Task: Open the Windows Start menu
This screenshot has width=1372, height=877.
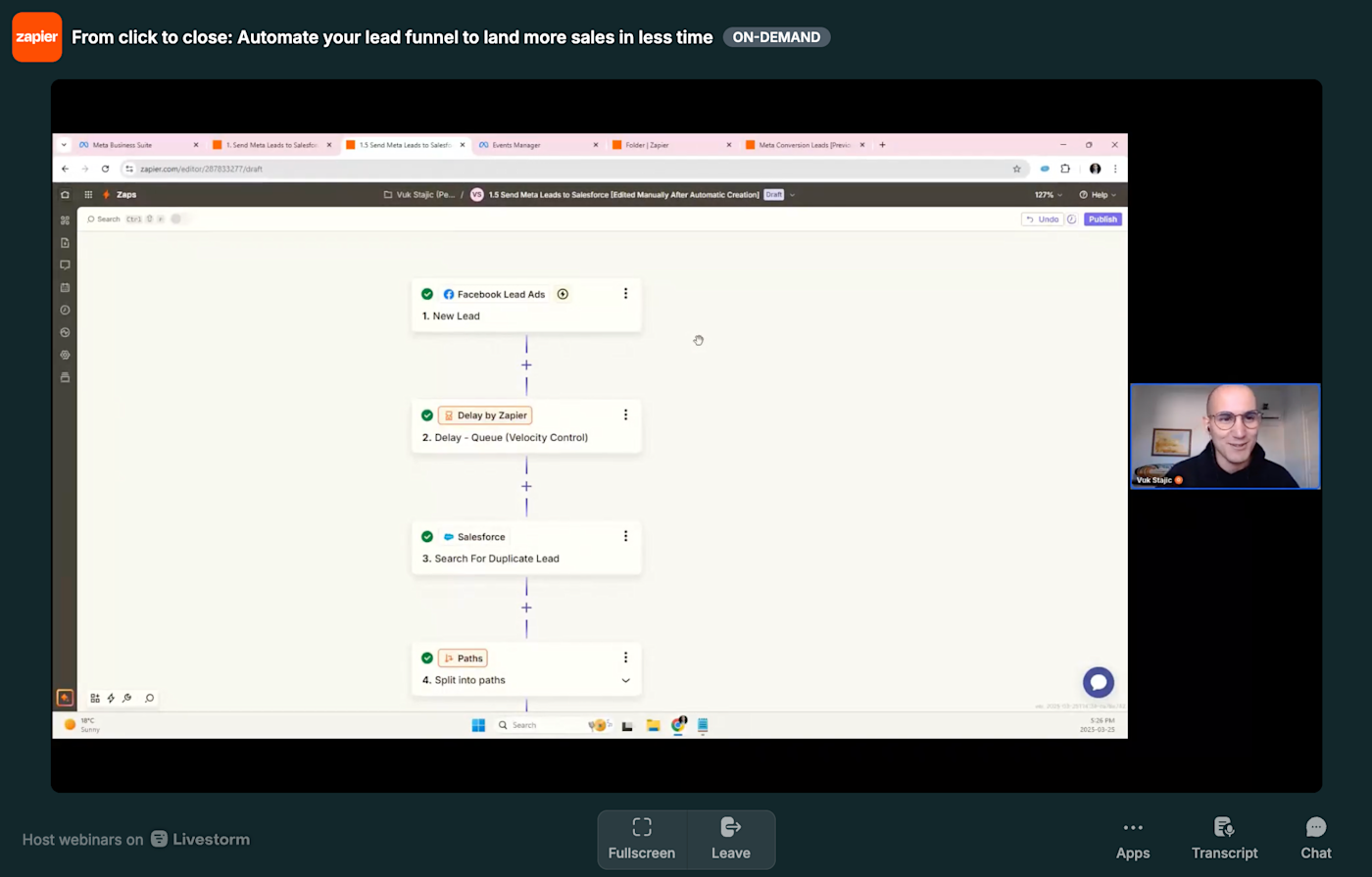Action: 478,725
